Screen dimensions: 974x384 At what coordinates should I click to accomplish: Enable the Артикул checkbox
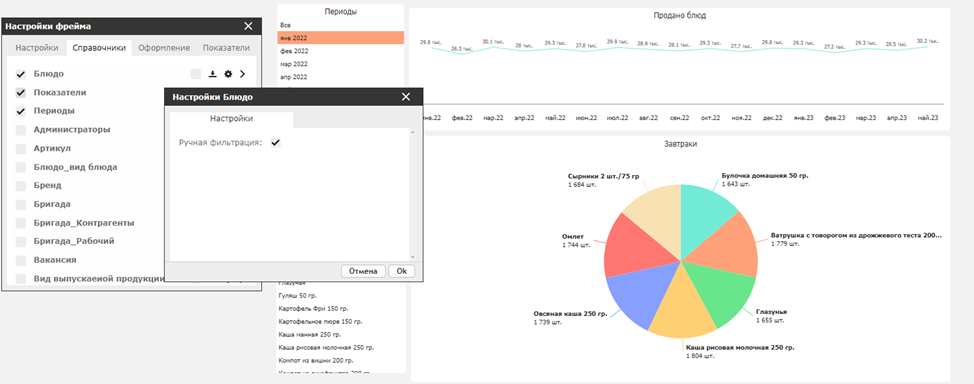[21, 149]
